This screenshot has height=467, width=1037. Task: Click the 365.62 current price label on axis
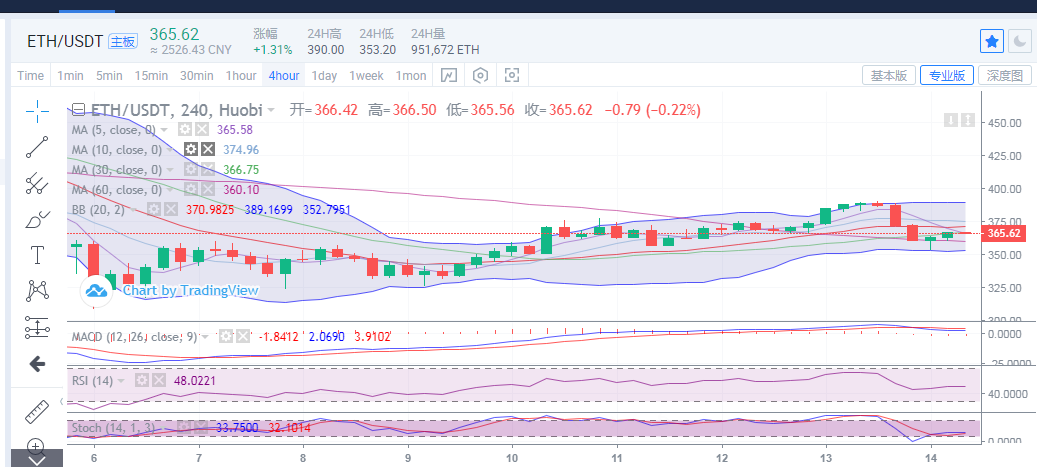click(1004, 234)
